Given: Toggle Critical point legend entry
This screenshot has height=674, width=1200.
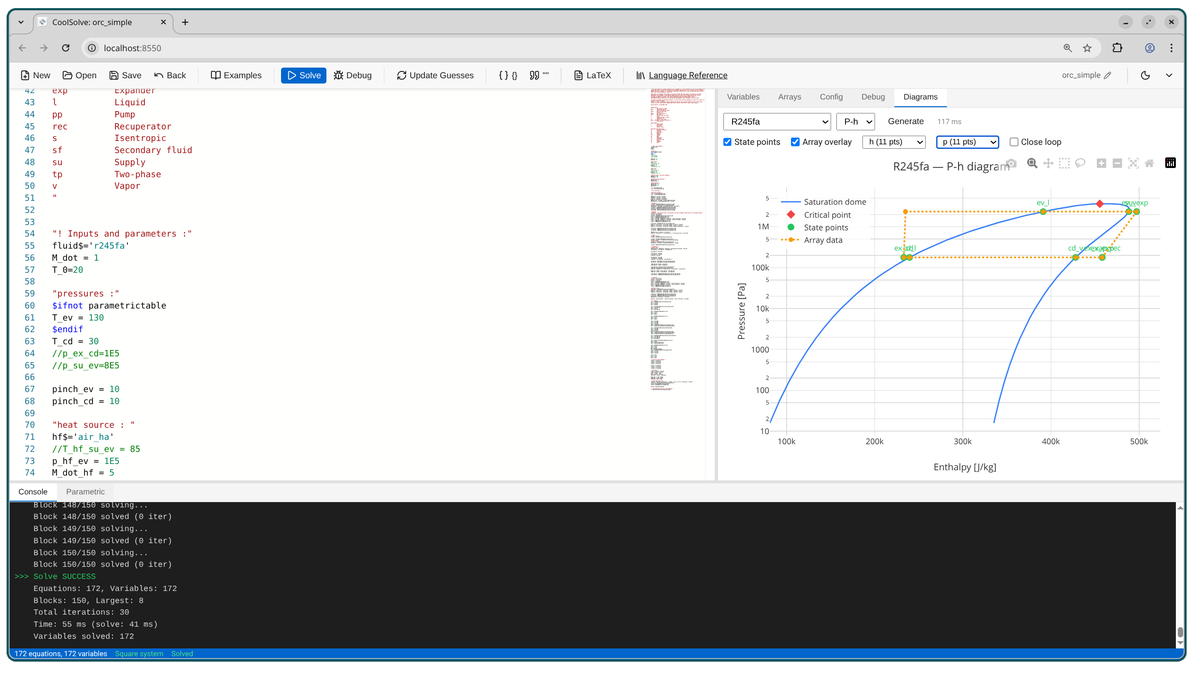Looking at the screenshot, I should click(817, 215).
